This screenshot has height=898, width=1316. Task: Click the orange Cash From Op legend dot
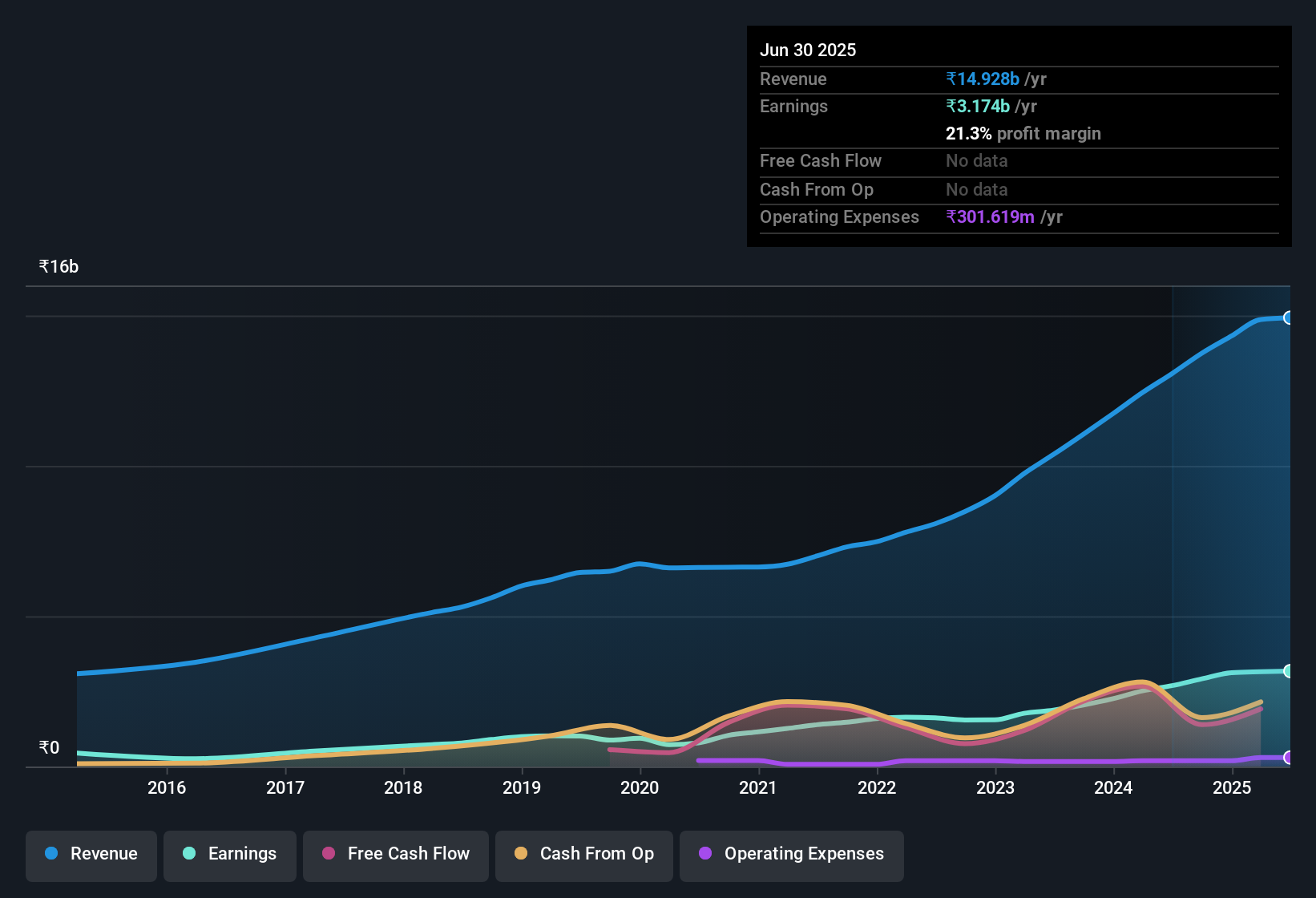(x=521, y=853)
